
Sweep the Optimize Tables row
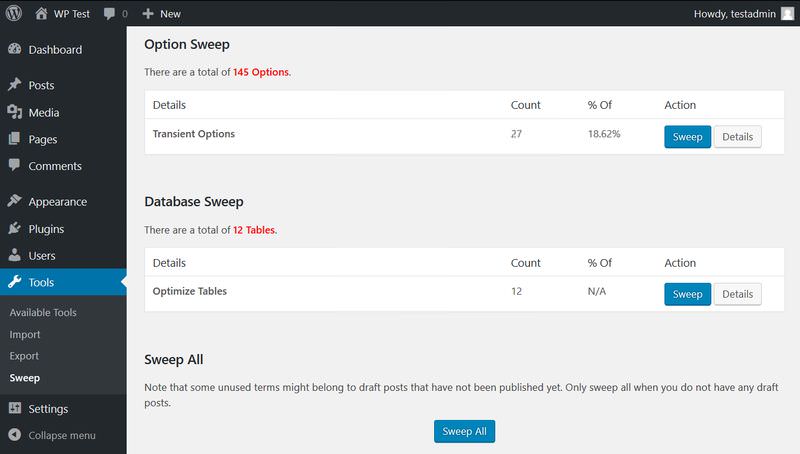tap(687, 294)
